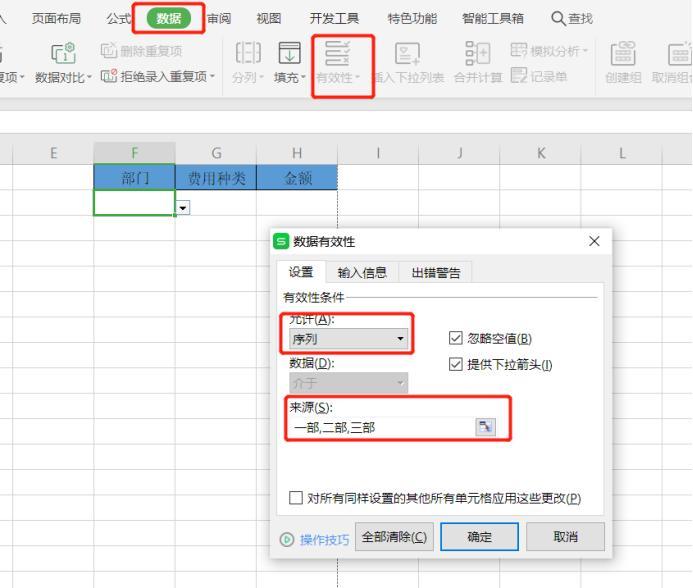Open the 智能工具箱 tab

click(x=493, y=18)
